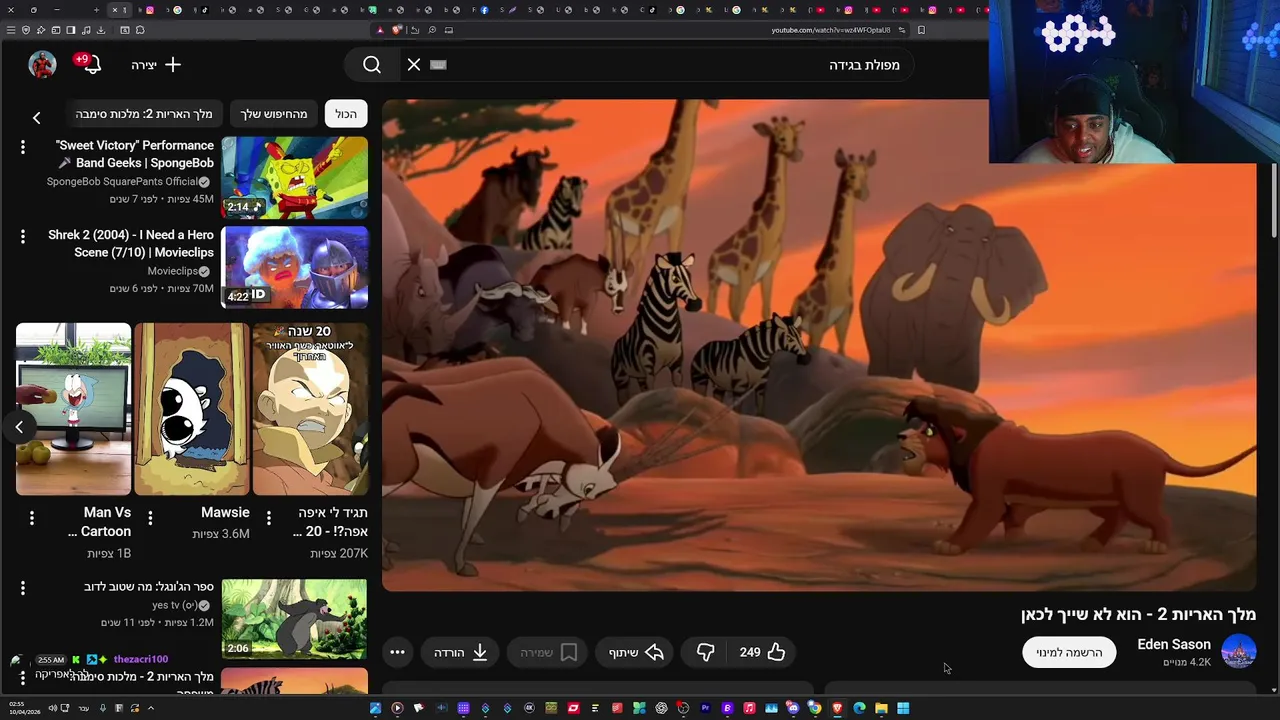The width and height of the screenshot is (1280, 720).
Task: Open Jungle Book 'מה שטוב לדוב' thumbnail
Action: 294,619
